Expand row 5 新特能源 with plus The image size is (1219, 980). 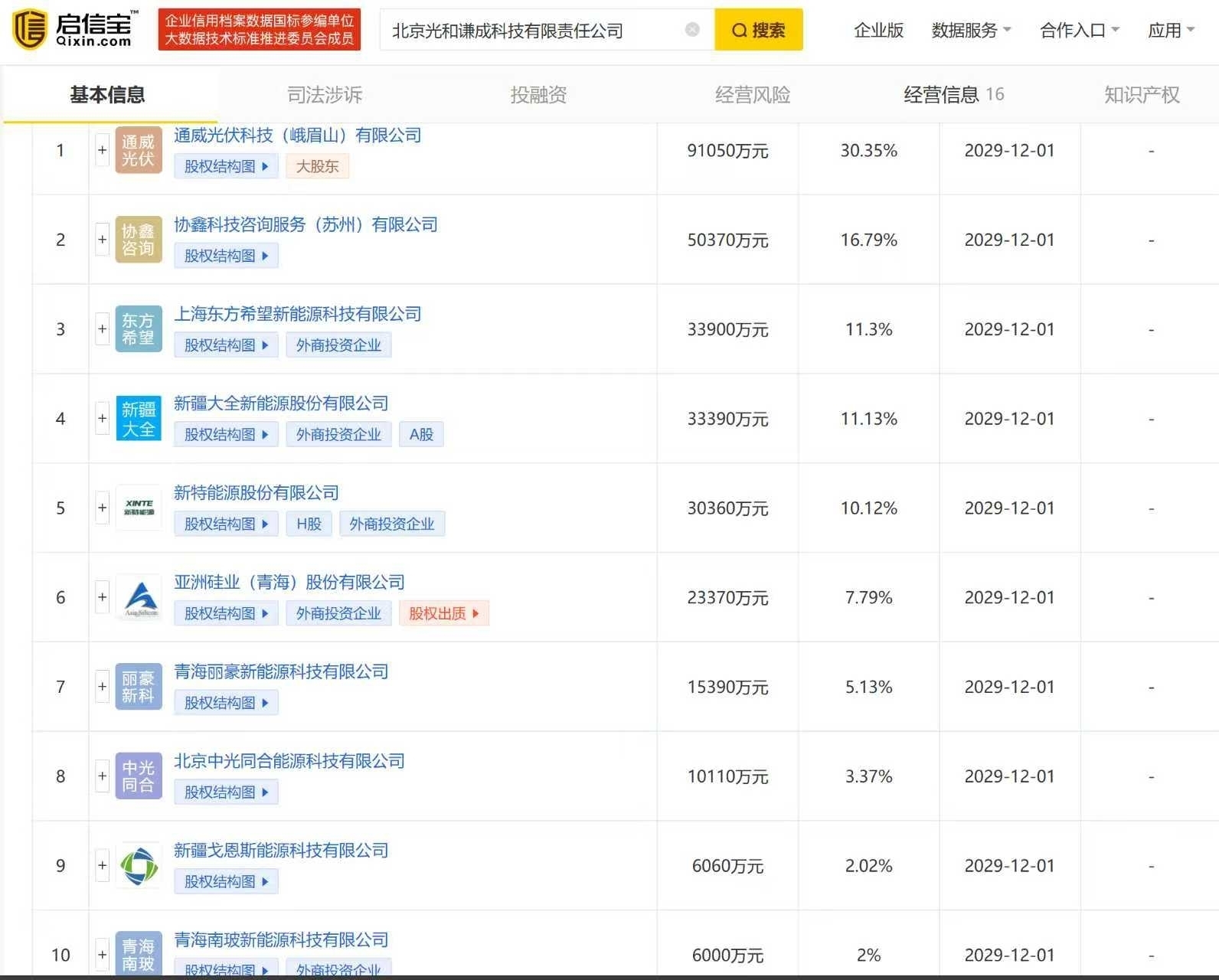click(x=102, y=508)
